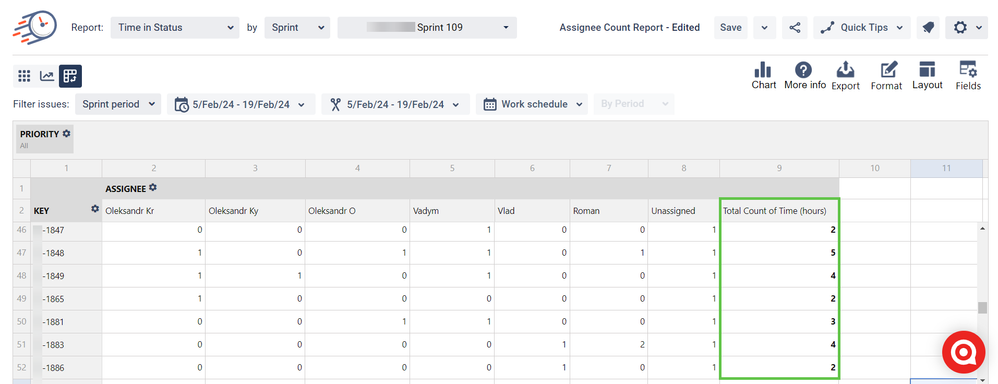Select the pivot table view icon

point(70,76)
